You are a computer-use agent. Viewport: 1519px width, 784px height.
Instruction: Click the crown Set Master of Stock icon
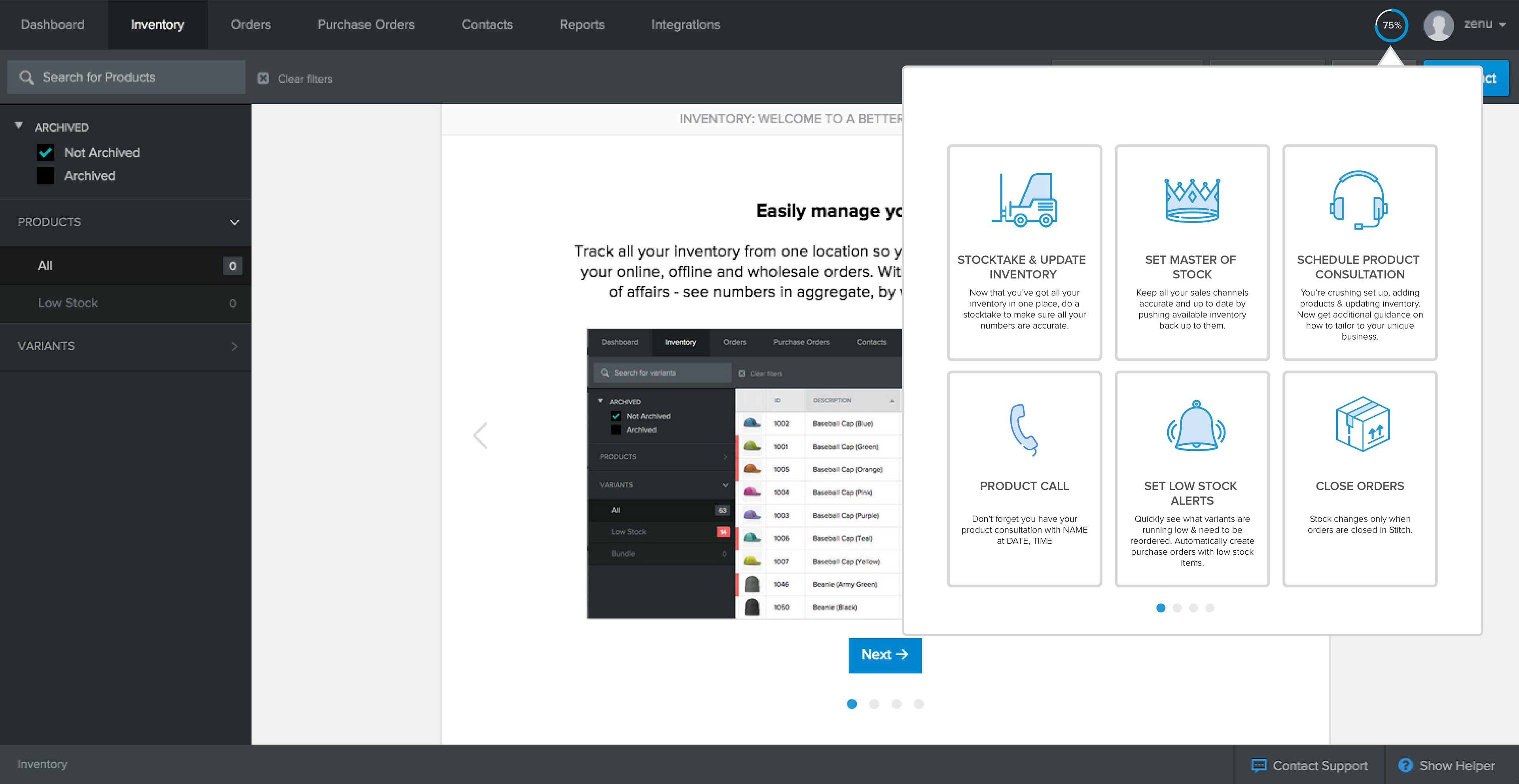[1192, 200]
